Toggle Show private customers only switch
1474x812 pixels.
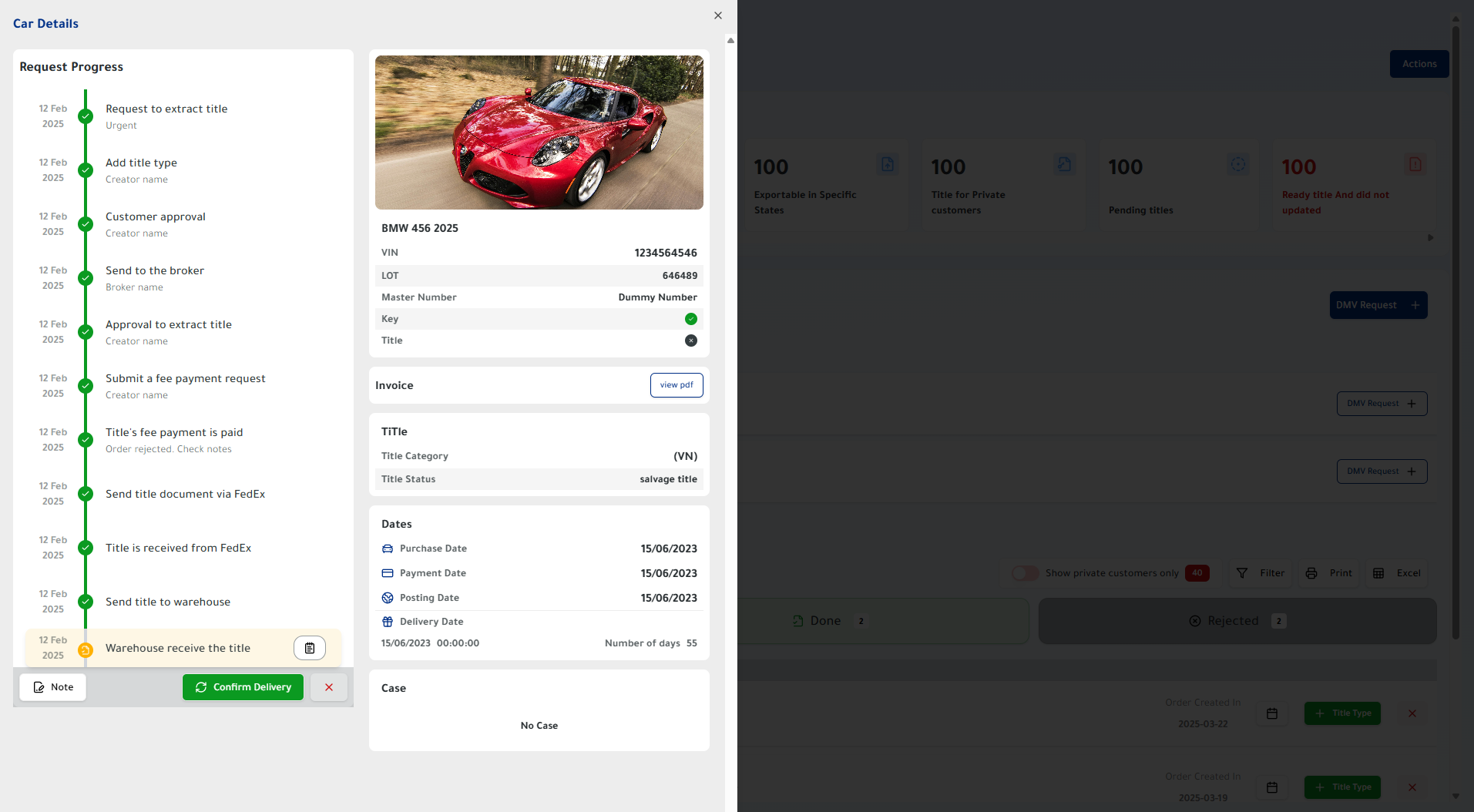pyautogui.click(x=1025, y=573)
